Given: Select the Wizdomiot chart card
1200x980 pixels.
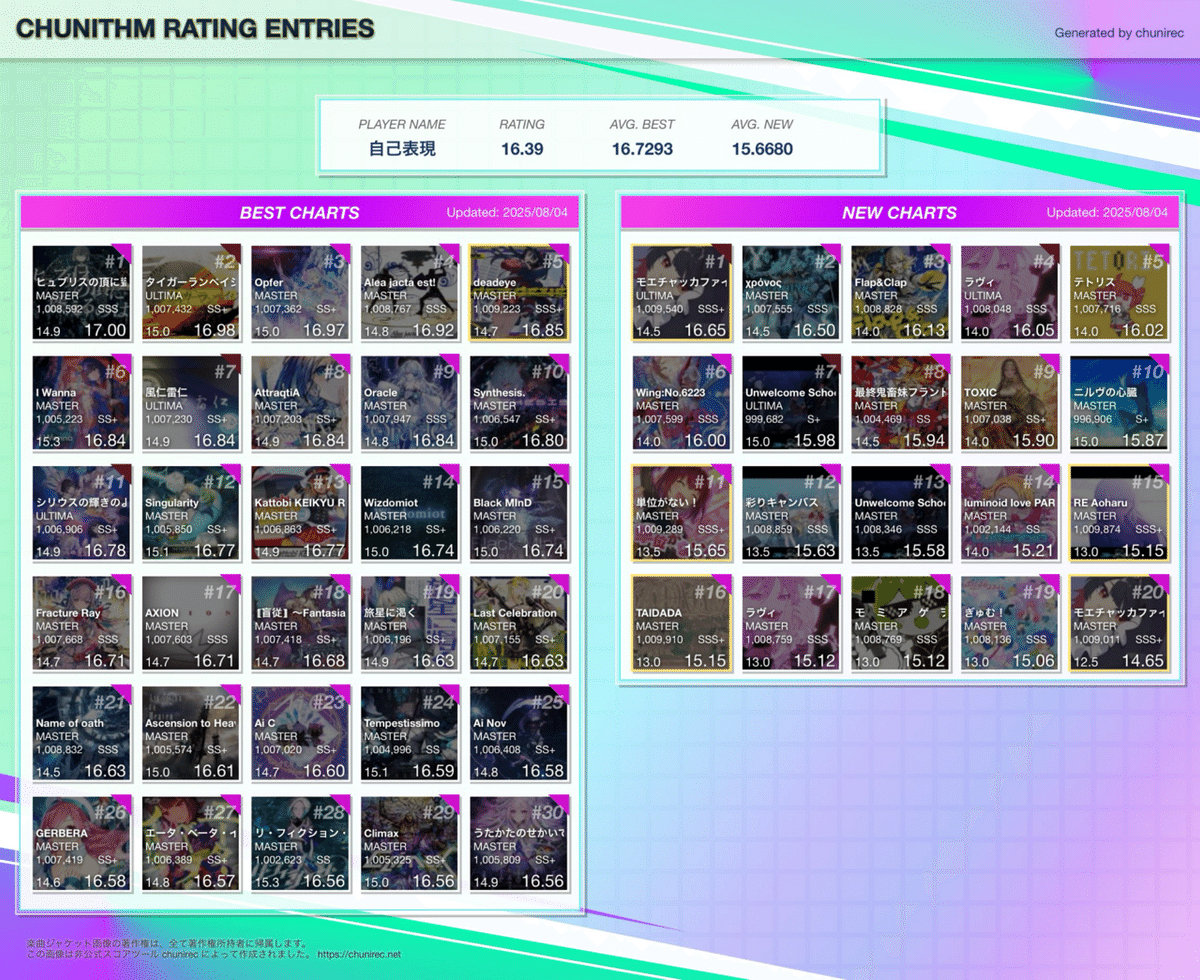Looking at the screenshot, I should pyautogui.click(x=410, y=513).
